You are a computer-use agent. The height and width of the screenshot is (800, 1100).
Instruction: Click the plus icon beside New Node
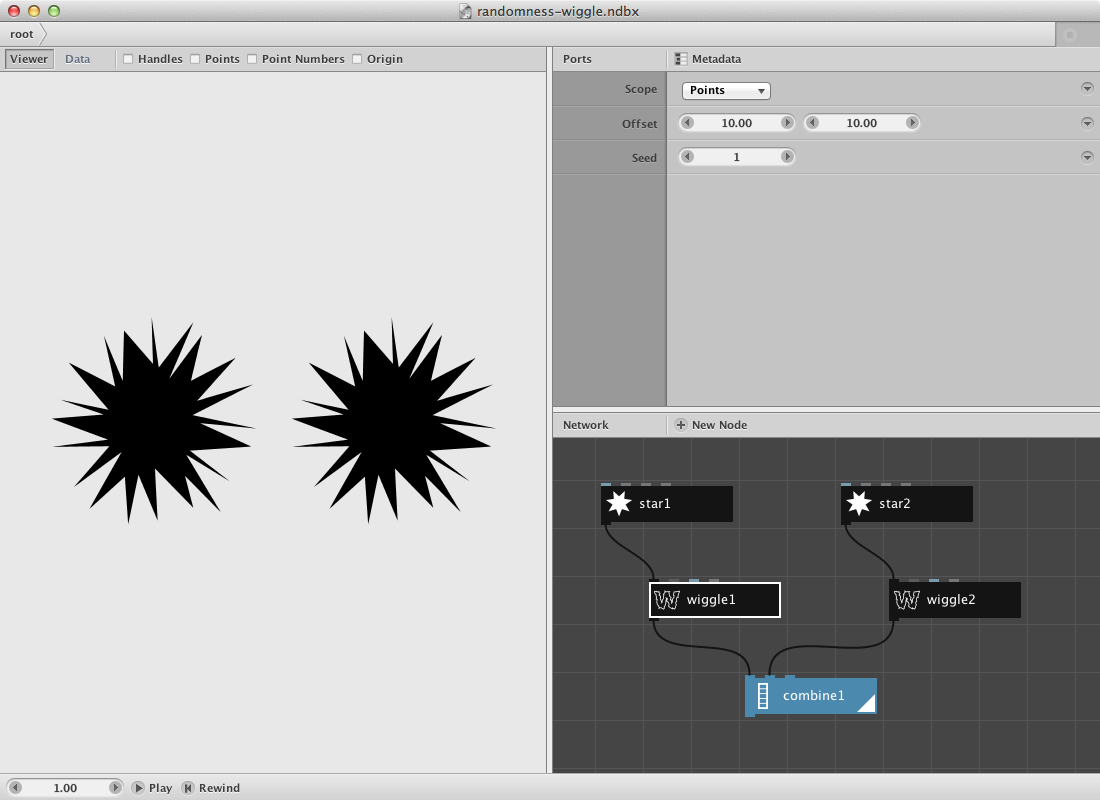point(680,425)
